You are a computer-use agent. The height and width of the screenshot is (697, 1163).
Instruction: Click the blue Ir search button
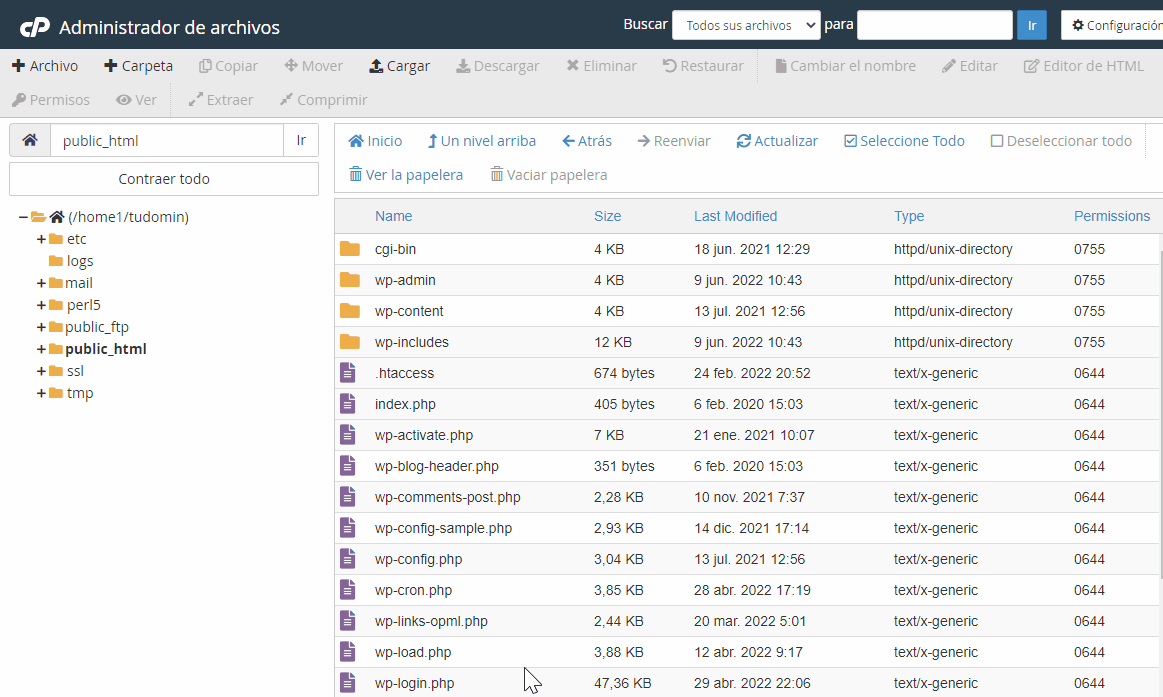(1032, 25)
